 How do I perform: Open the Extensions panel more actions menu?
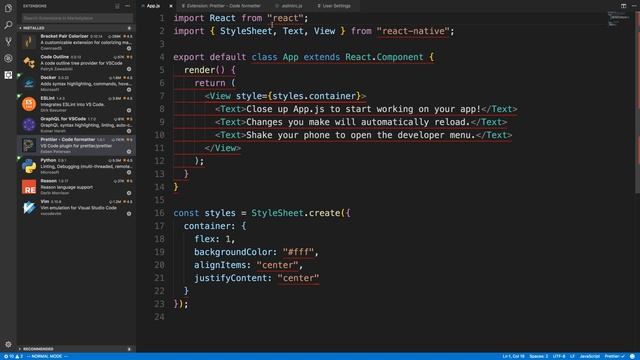[127, 6]
